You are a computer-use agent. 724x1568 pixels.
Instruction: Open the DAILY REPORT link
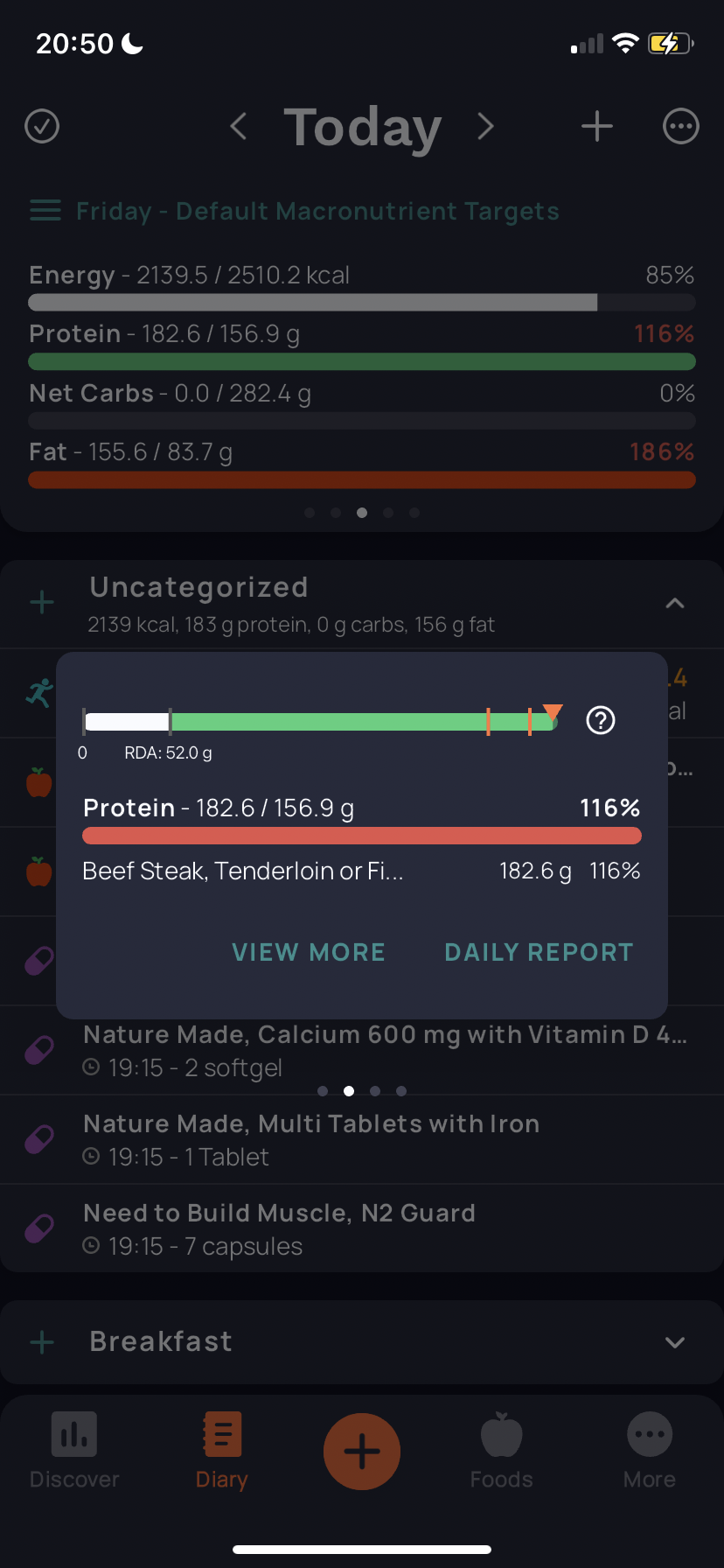click(x=540, y=952)
